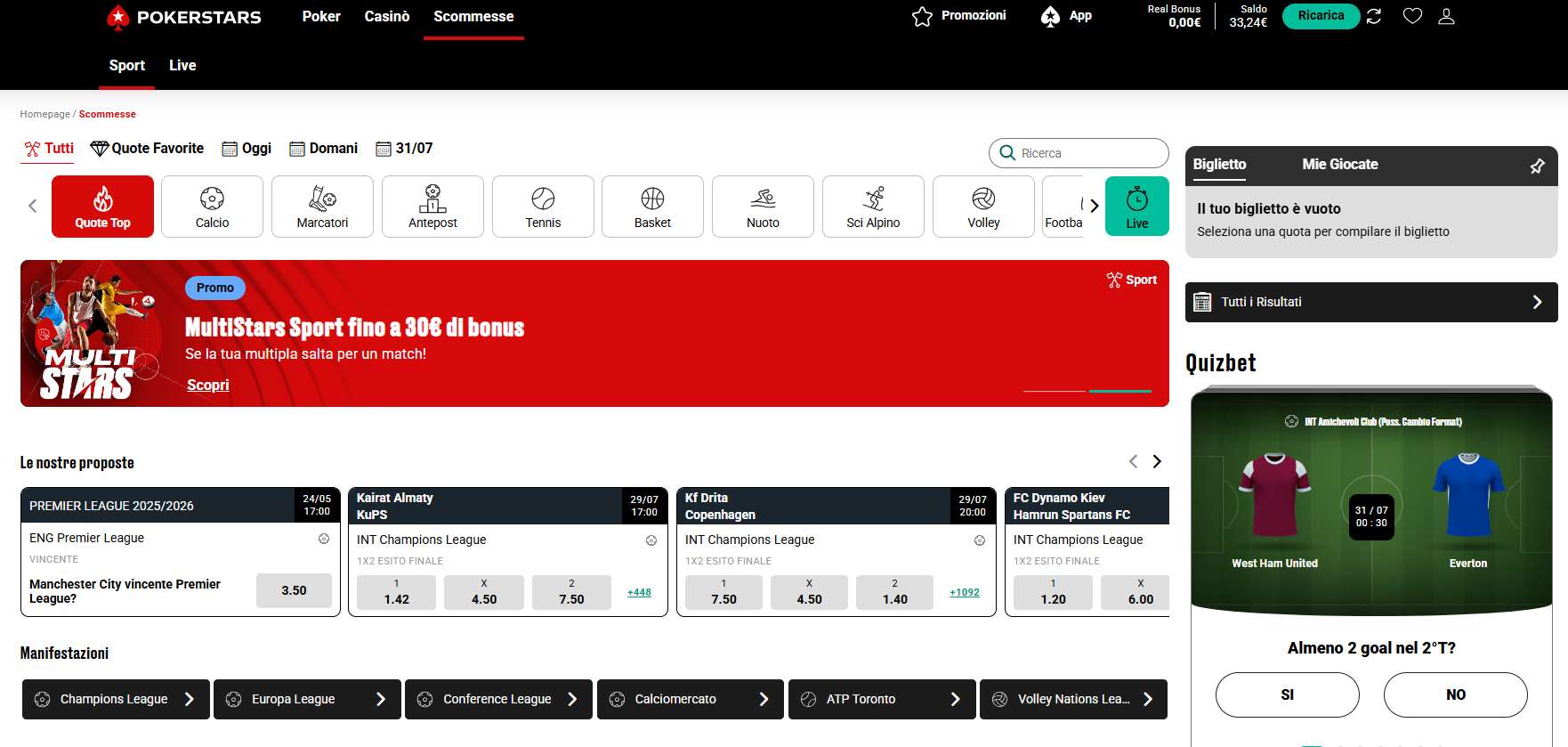Open the Scommesse top menu

coord(473,16)
